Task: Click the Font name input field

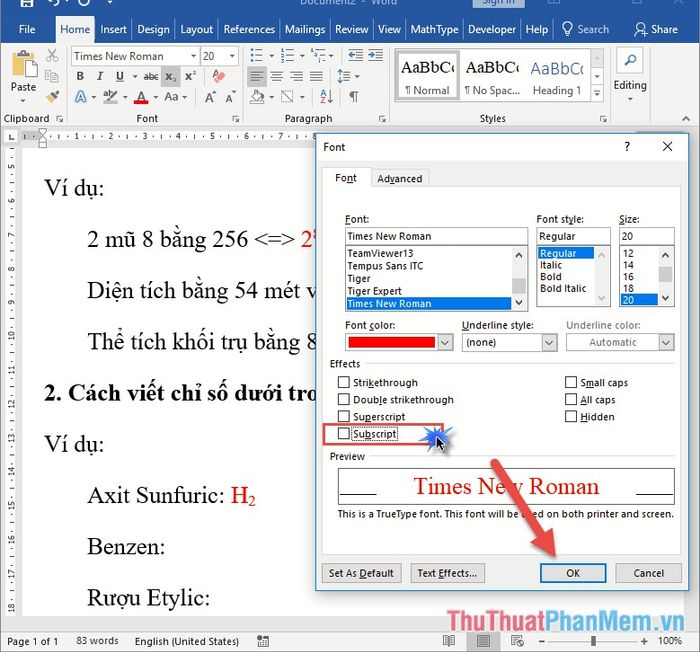Action: (x=436, y=236)
